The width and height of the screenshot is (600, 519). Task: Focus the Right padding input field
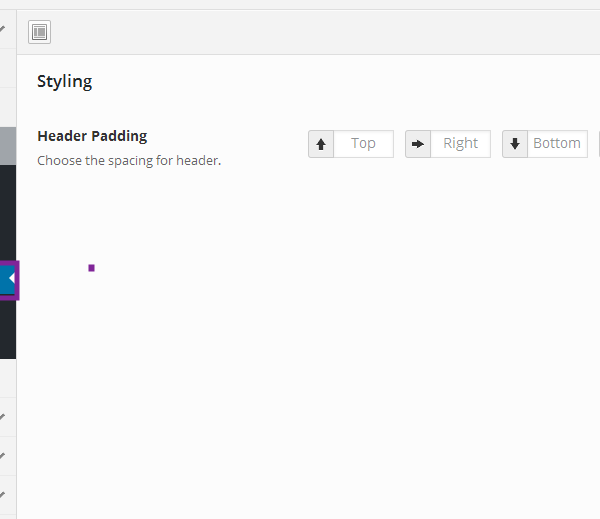(x=460, y=144)
